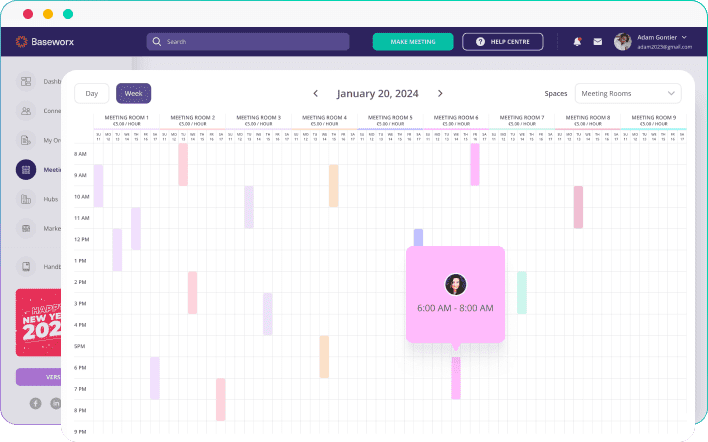
Task: Select the orange booking in Meeting Room 4
Action: 334,185
